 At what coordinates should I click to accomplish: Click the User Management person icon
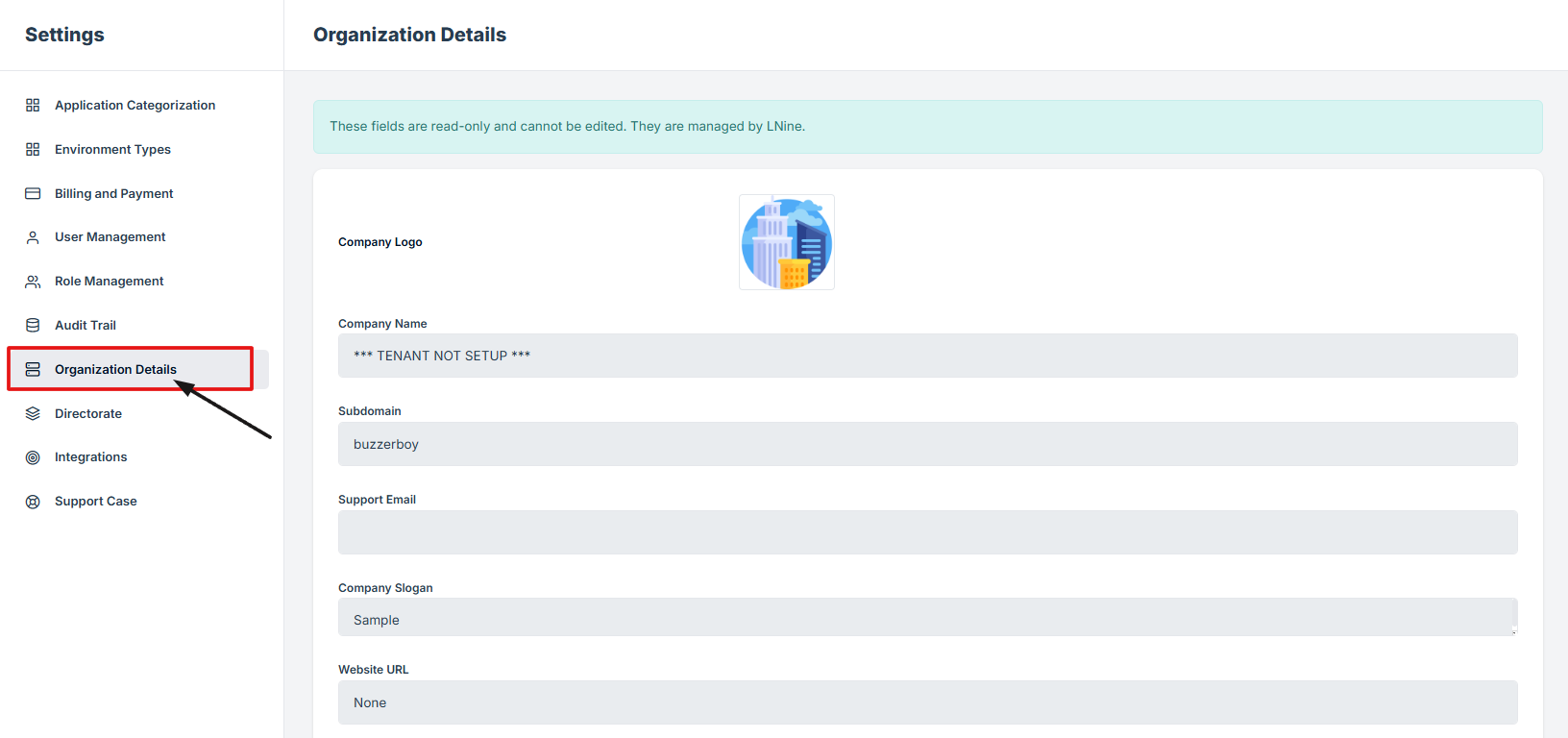tap(33, 237)
